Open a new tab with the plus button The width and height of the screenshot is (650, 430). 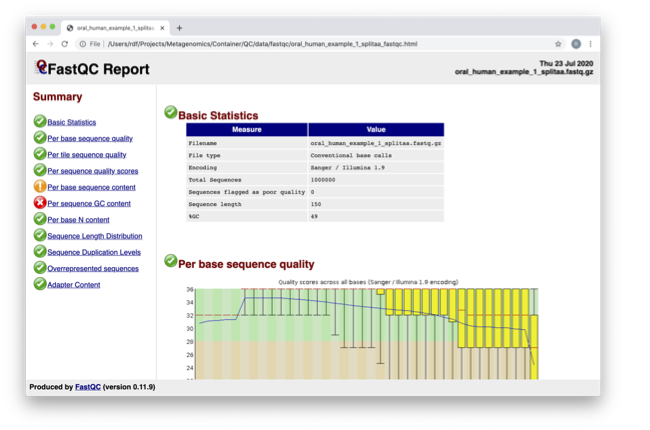click(x=180, y=28)
